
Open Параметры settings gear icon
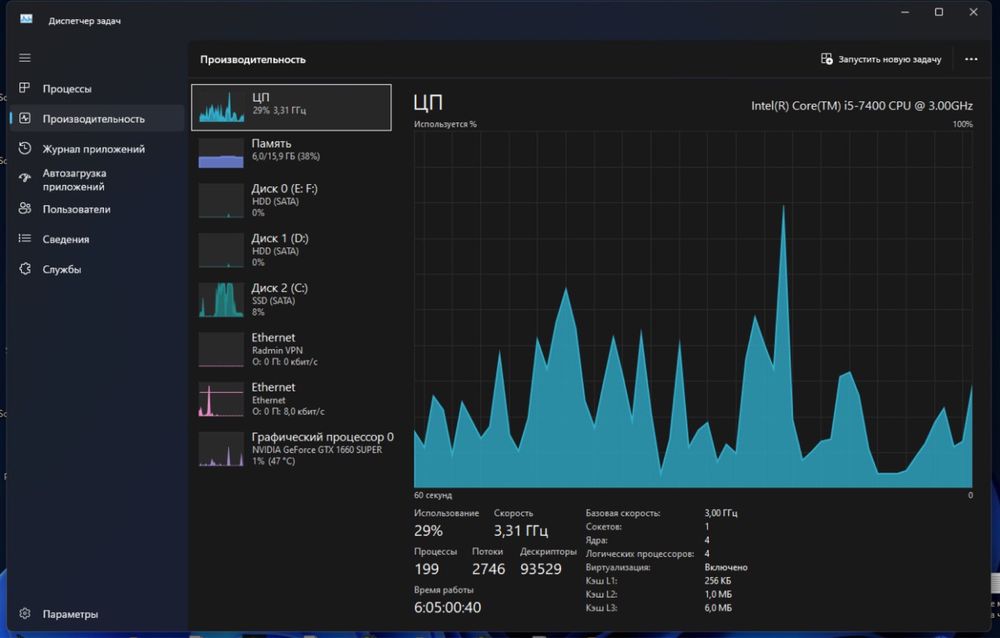pyautogui.click(x=25, y=614)
